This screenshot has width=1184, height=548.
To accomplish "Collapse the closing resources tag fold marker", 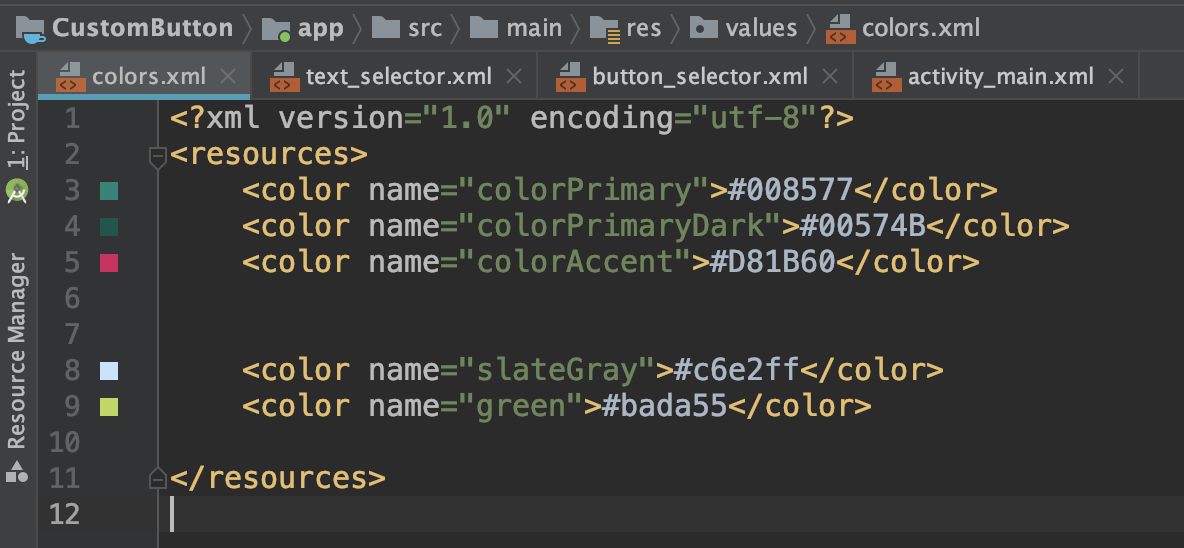I will coord(158,479).
